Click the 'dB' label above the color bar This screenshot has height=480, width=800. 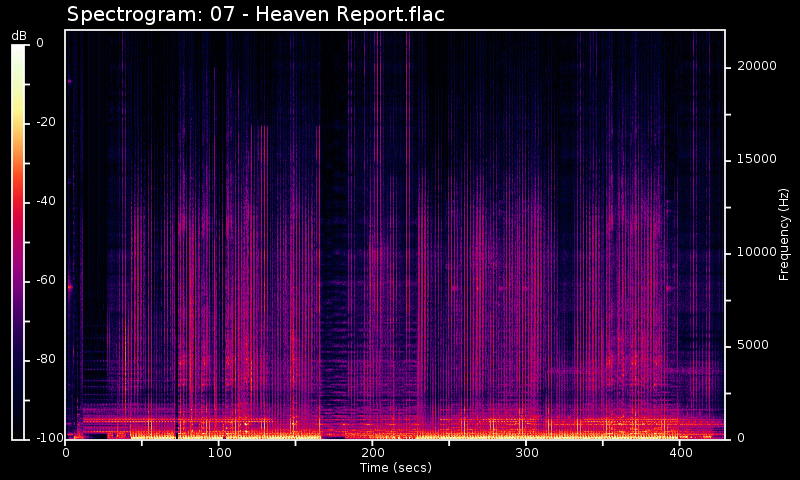19,35
